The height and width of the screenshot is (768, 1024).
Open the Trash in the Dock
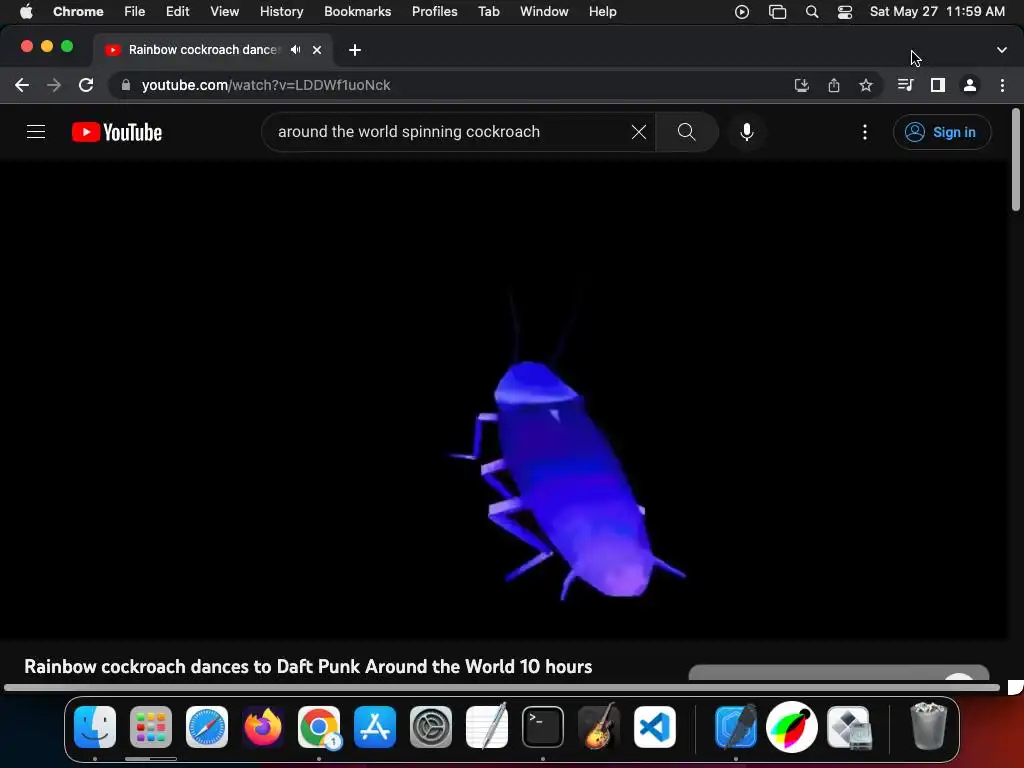[928, 727]
